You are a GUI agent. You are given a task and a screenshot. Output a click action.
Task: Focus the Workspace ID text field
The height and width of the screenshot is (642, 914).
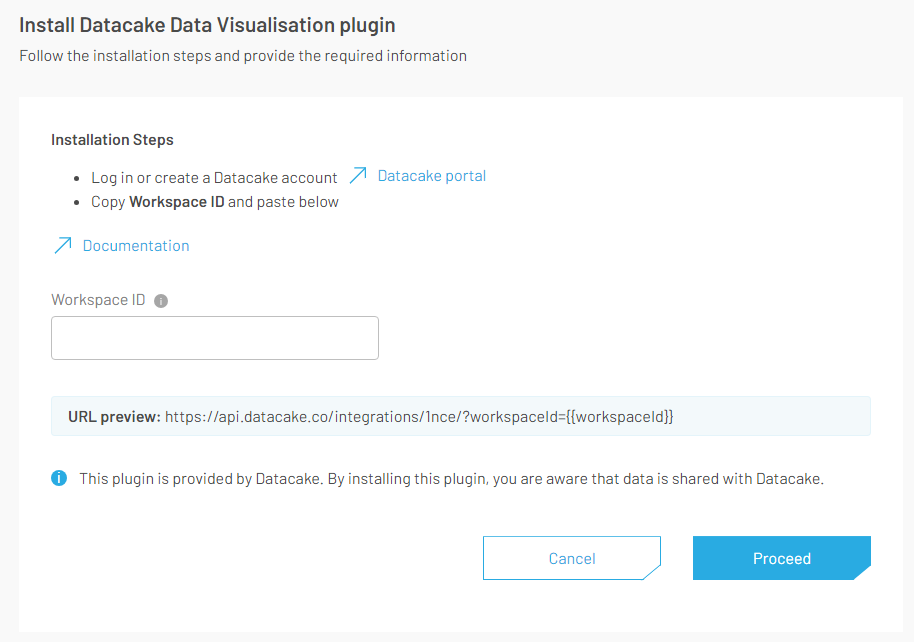[215, 338]
